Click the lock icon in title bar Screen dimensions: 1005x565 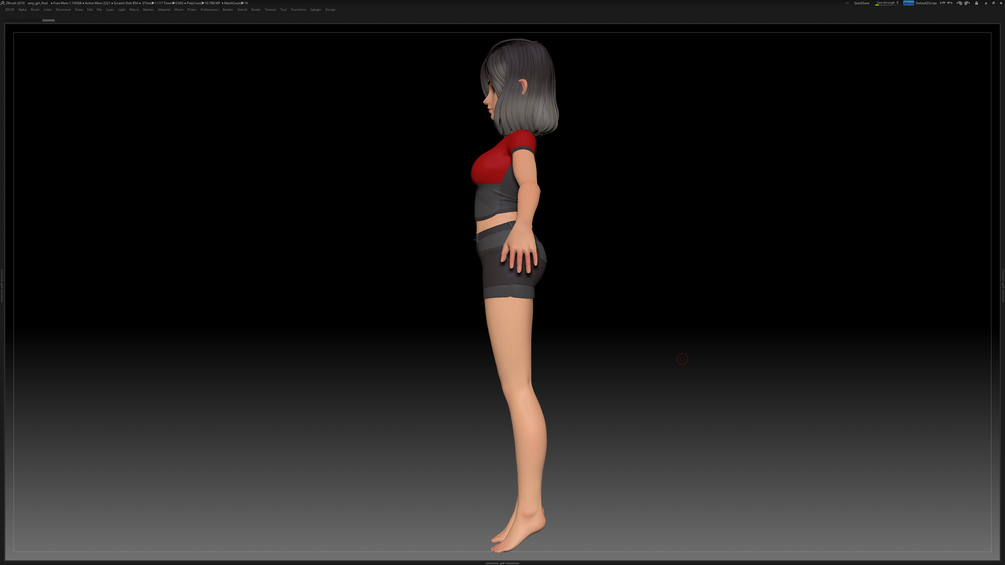(976, 3)
